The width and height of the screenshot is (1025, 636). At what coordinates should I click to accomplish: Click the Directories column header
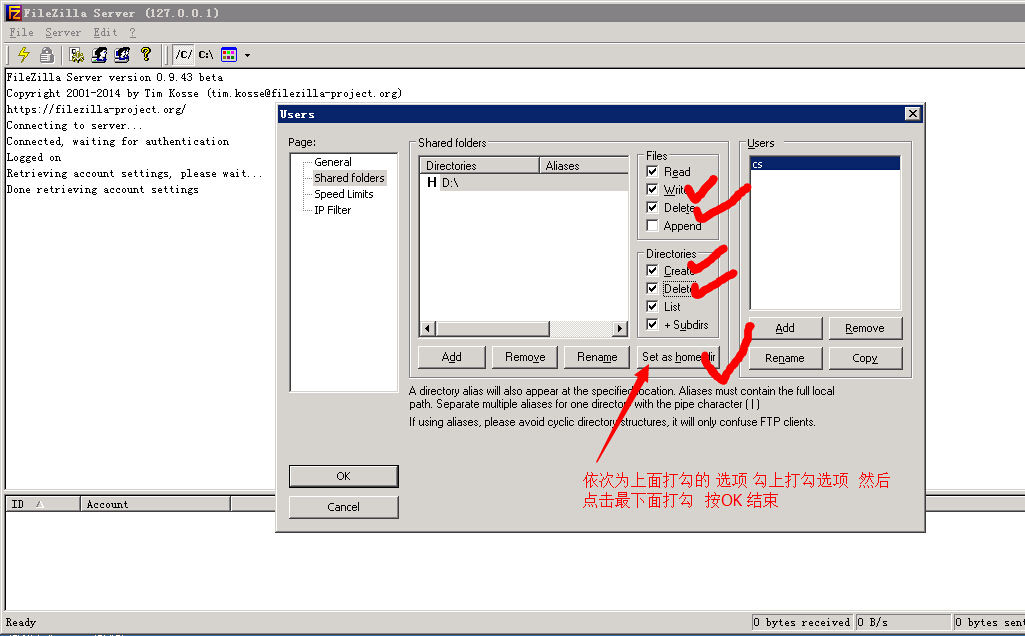pos(479,165)
